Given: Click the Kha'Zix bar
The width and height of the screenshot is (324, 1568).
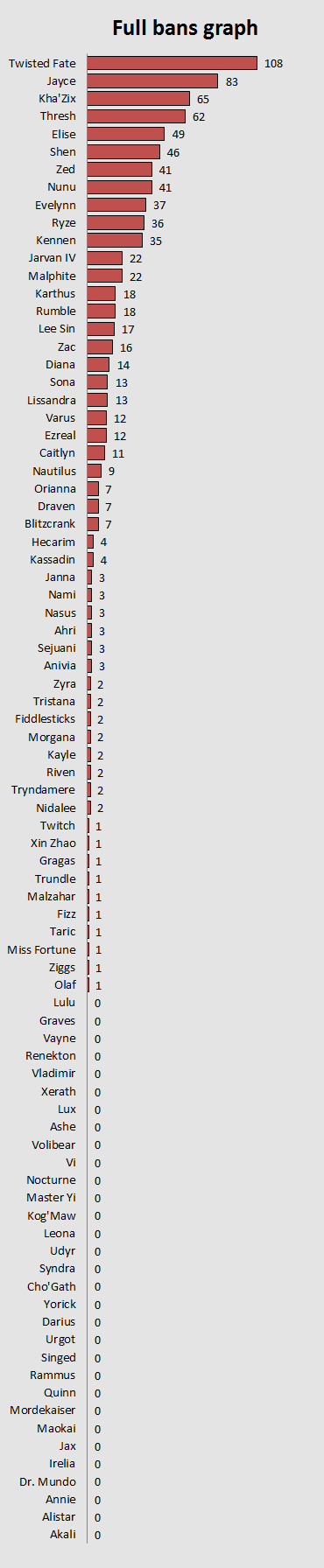Looking at the screenshot, I should point(138,99).
